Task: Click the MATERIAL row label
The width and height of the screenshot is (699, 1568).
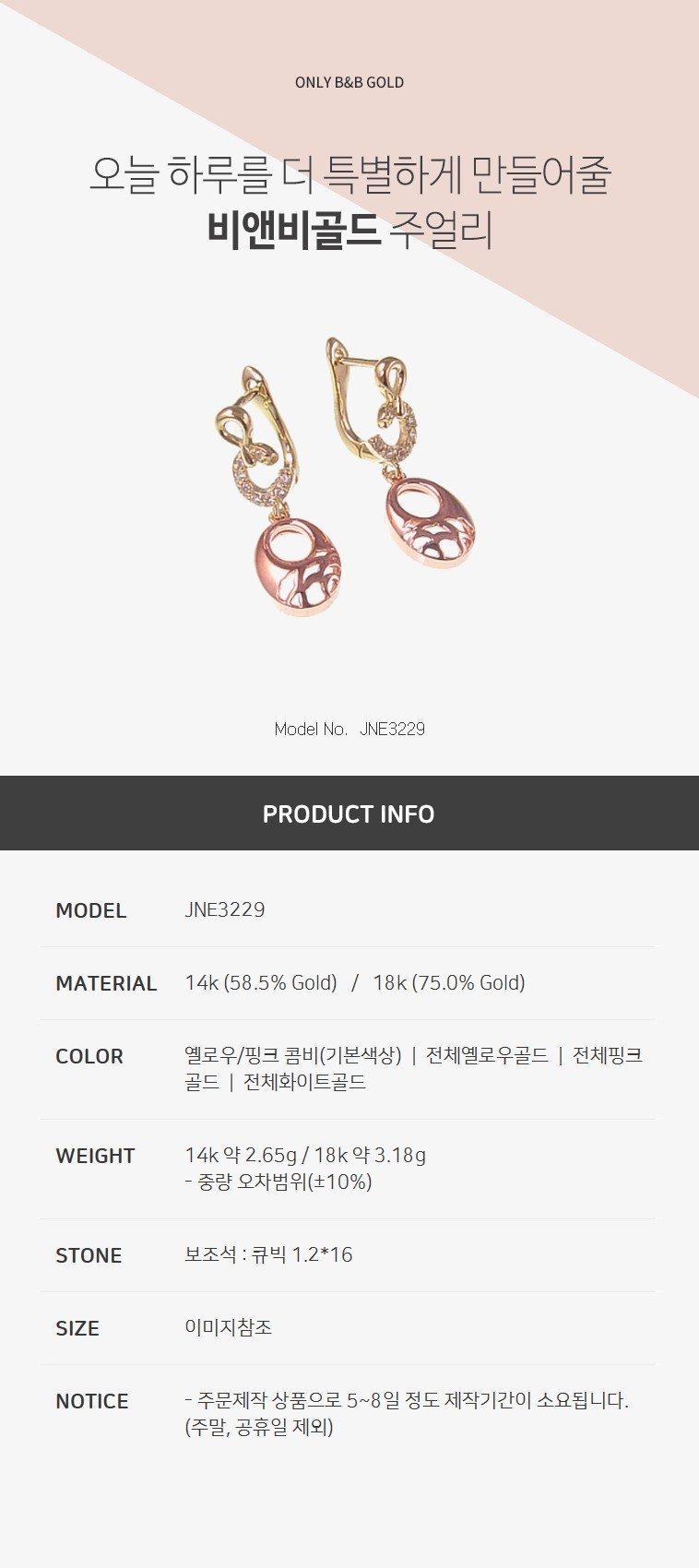Action: pyautogui.click(x=106, y=983)
